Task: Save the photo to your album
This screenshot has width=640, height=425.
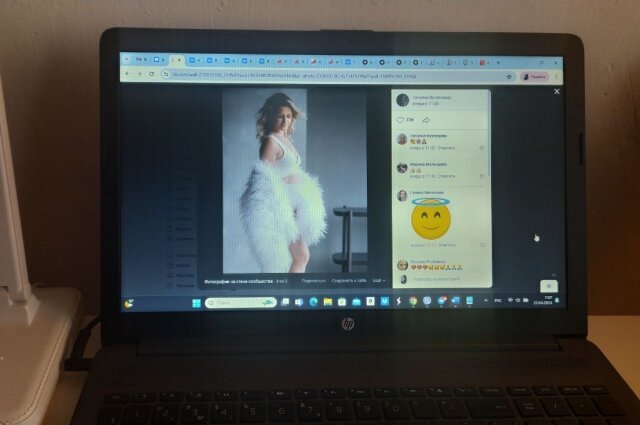Action: 349,280
